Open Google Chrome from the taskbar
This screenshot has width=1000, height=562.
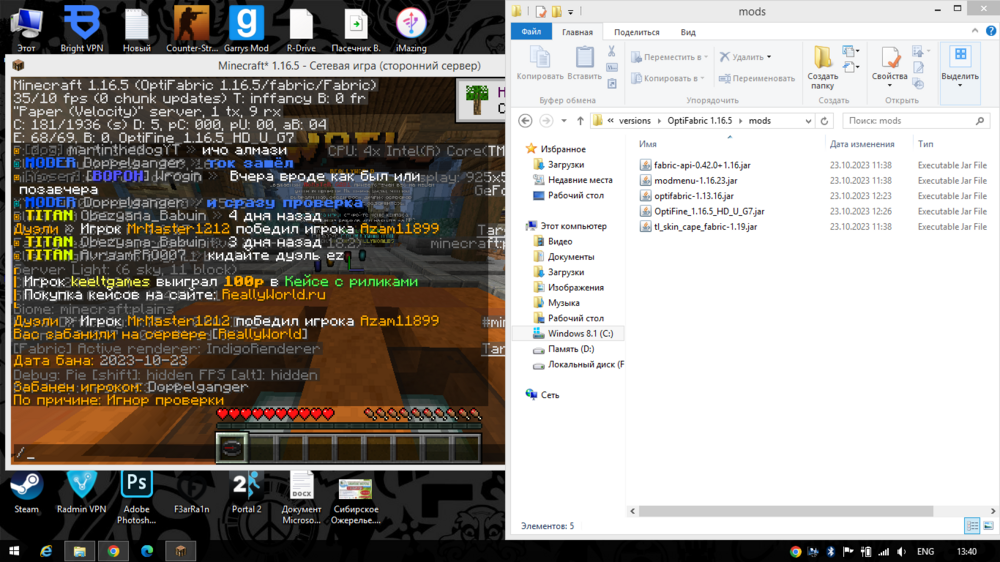tap(114, 551)
